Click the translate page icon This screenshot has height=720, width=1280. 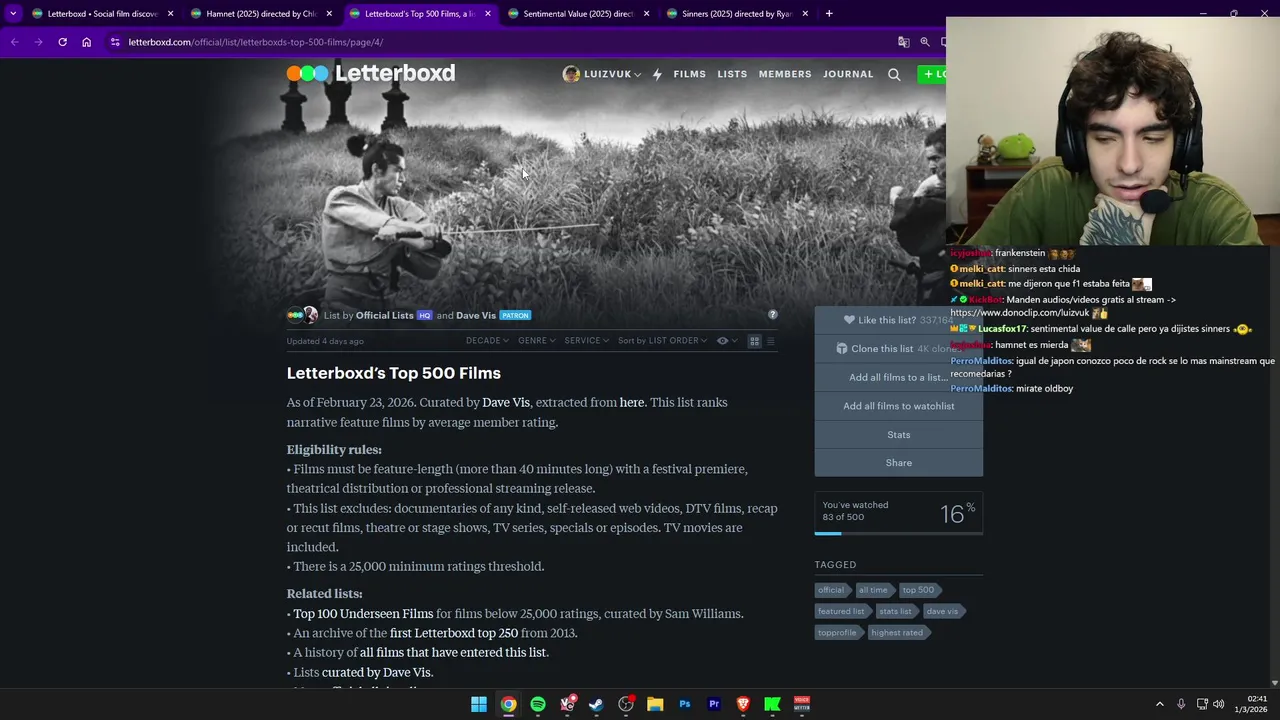(904, 42)
